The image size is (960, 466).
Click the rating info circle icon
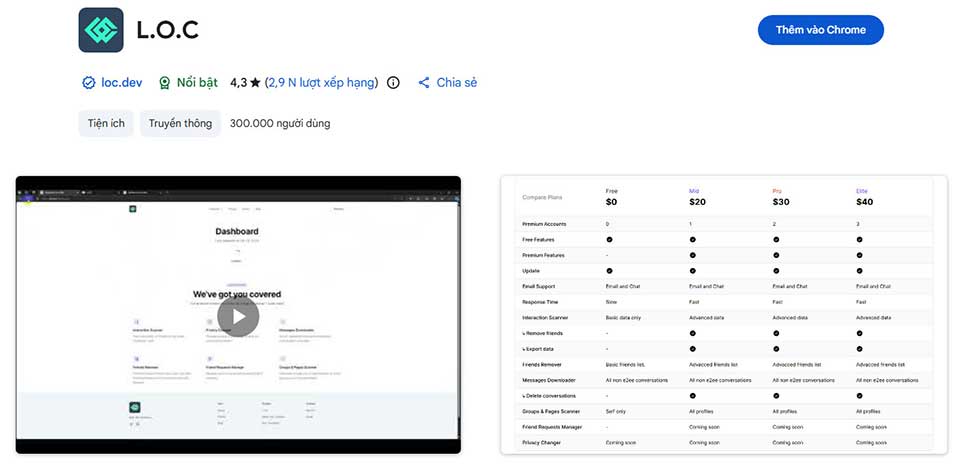coord(393,83)
